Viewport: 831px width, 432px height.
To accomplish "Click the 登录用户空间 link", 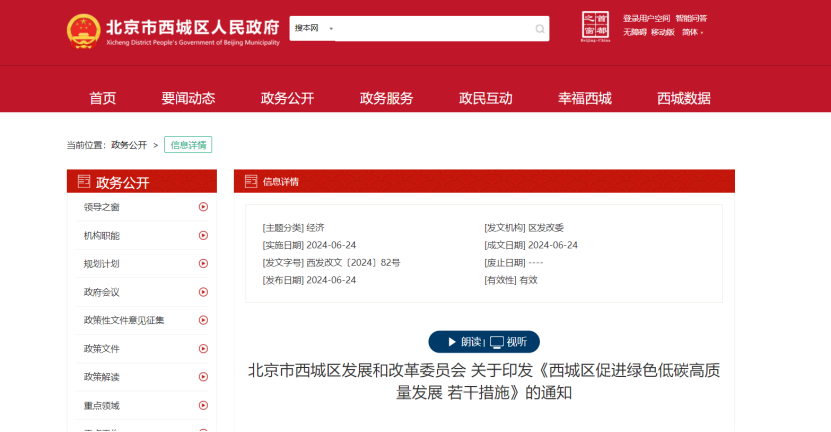I will coord(646,18).
